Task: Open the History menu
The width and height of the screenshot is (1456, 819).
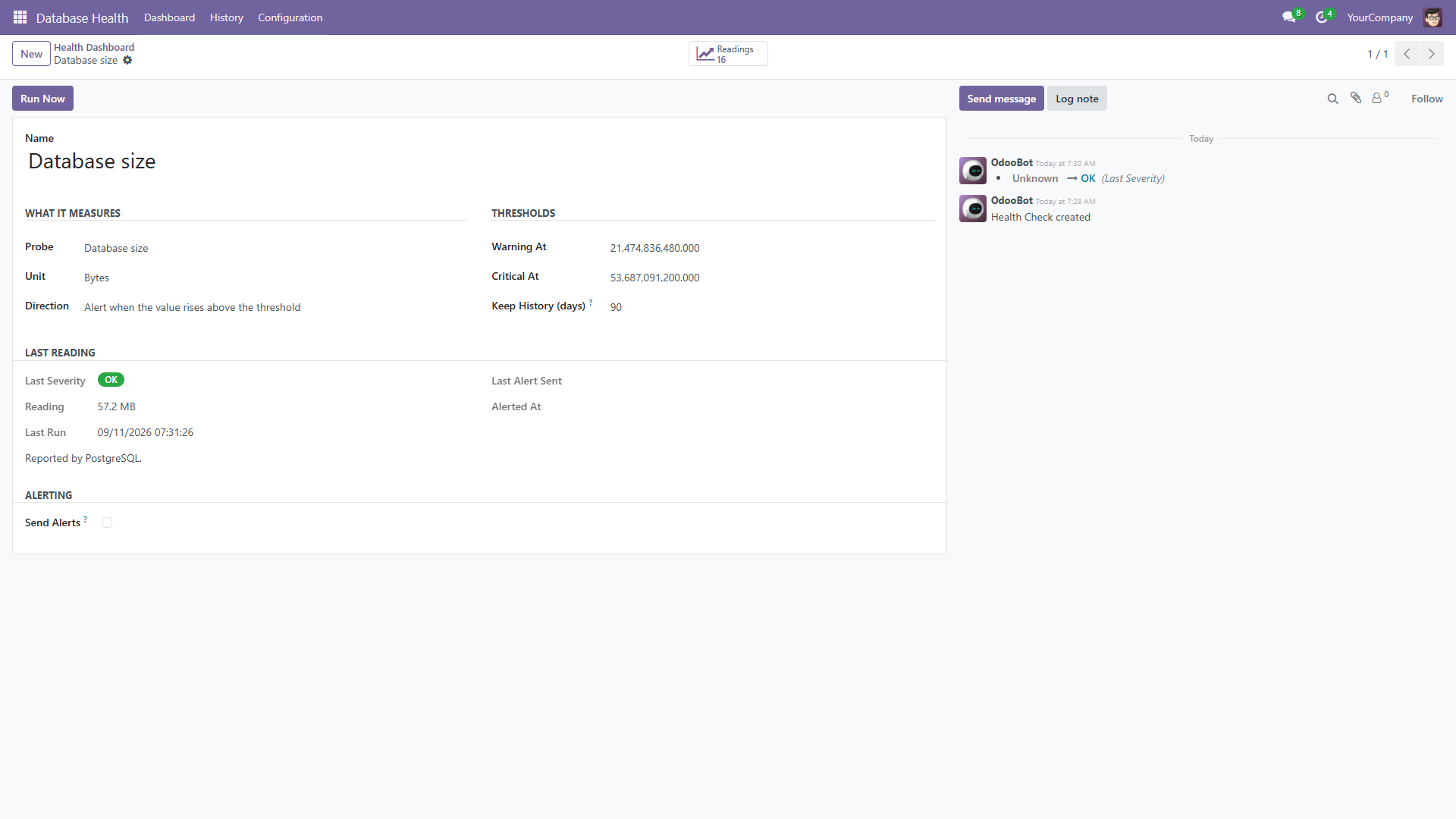Action: pyautogui.click(x=226, y=17)
